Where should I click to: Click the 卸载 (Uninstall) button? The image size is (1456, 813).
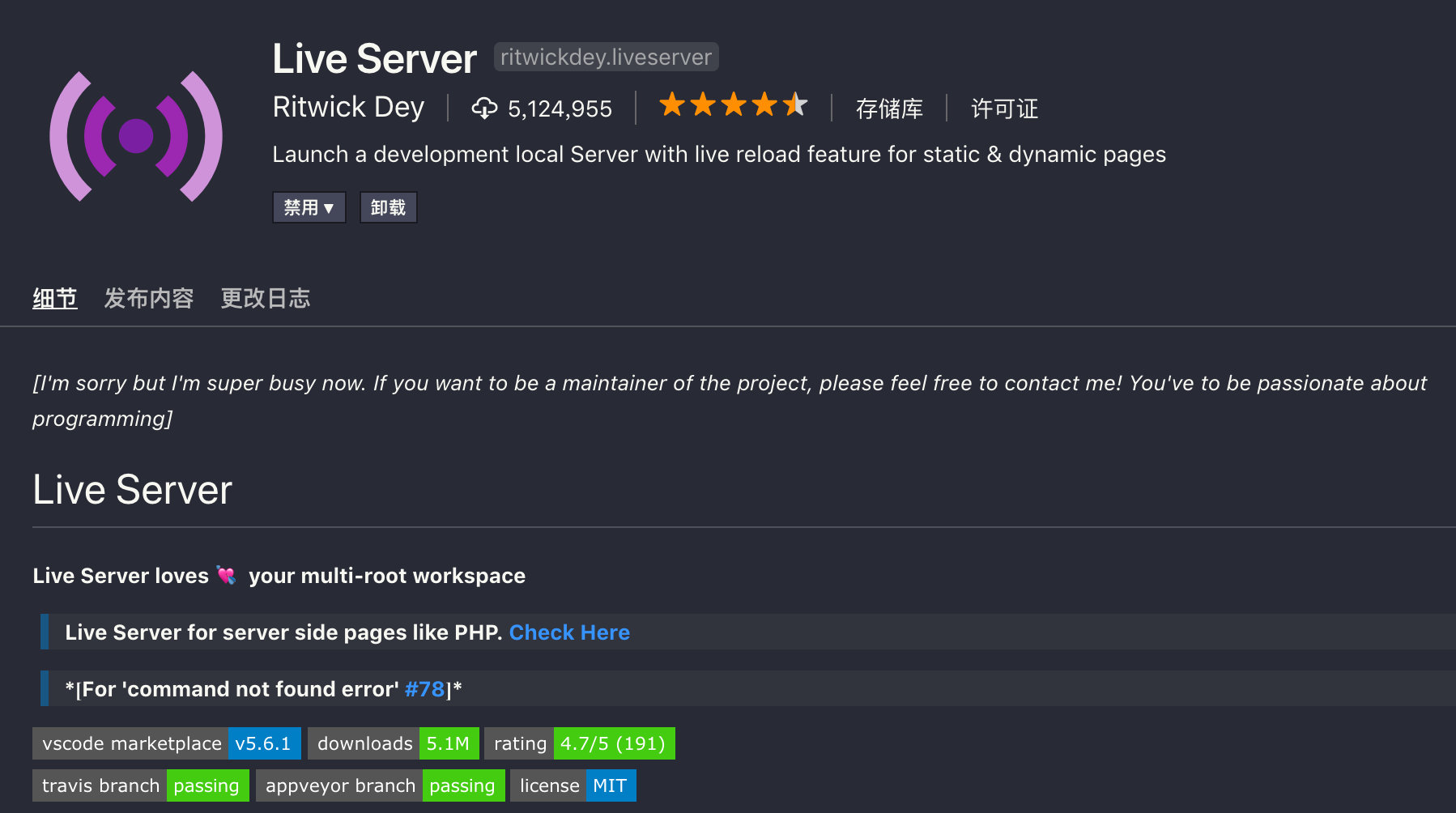tap(388, 207)
